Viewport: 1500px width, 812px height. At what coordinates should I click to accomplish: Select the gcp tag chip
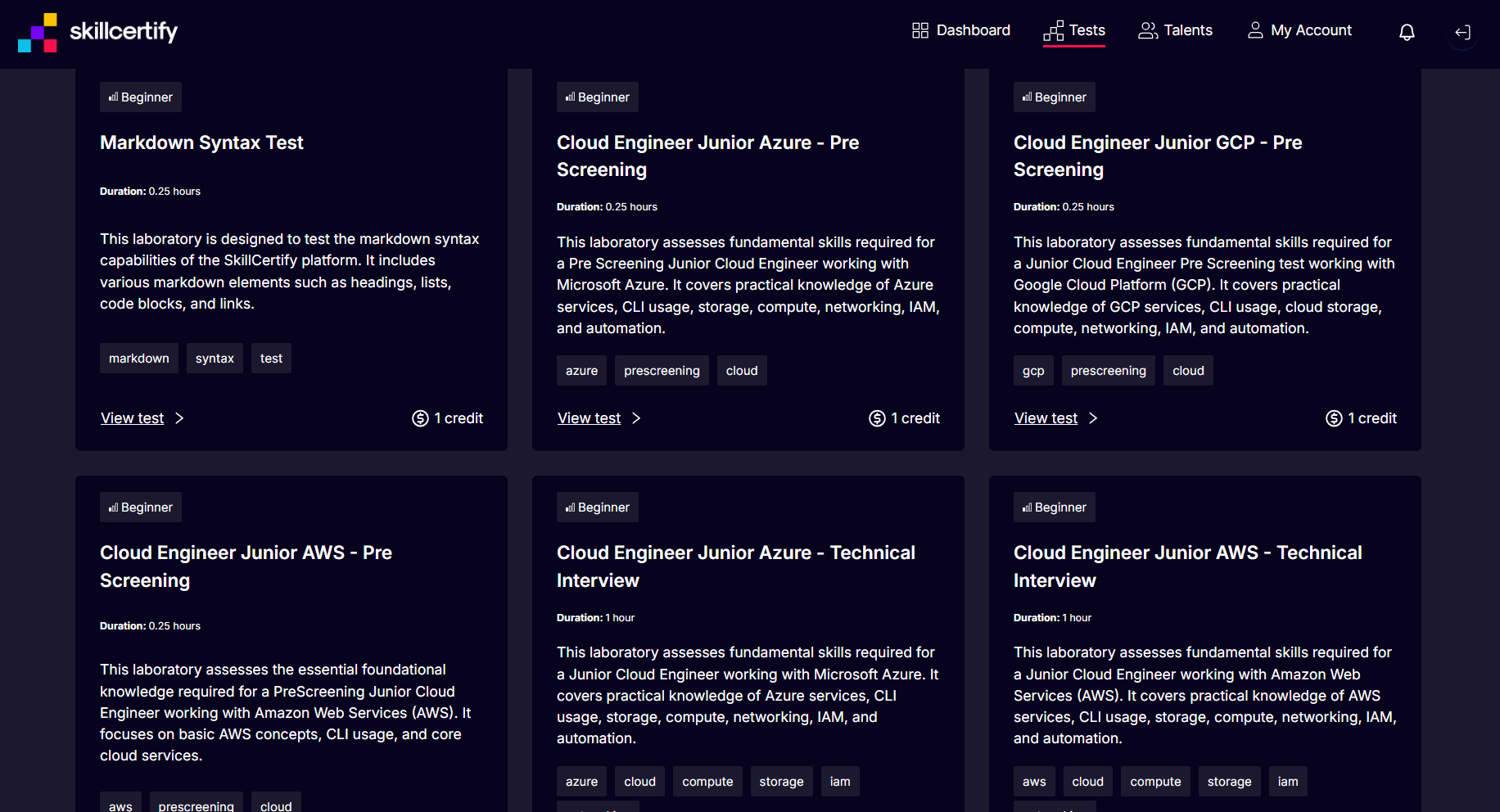1033,371
